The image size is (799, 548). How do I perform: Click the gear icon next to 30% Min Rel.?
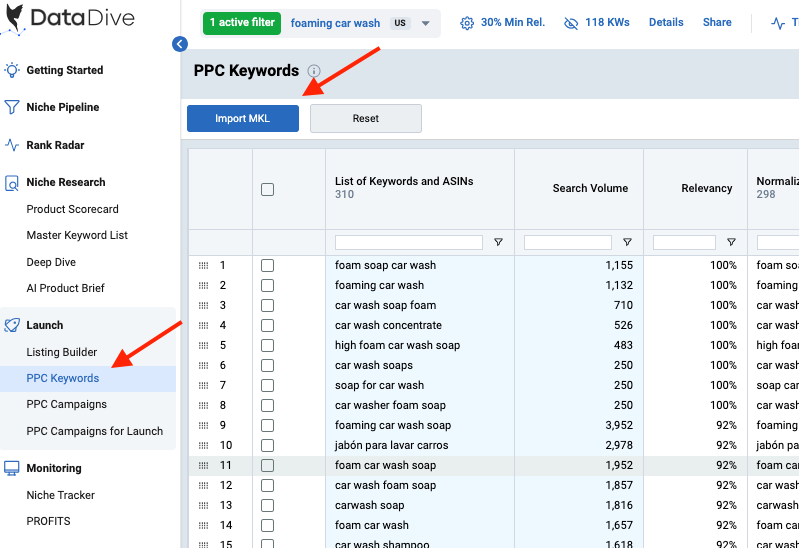[467, 23]
